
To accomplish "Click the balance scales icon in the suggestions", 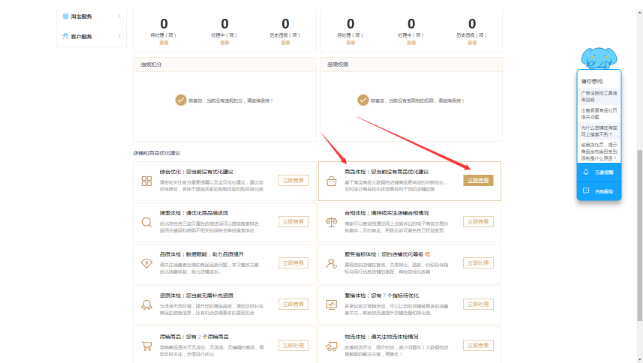I will pyautogui.click(x=331, y=222).
